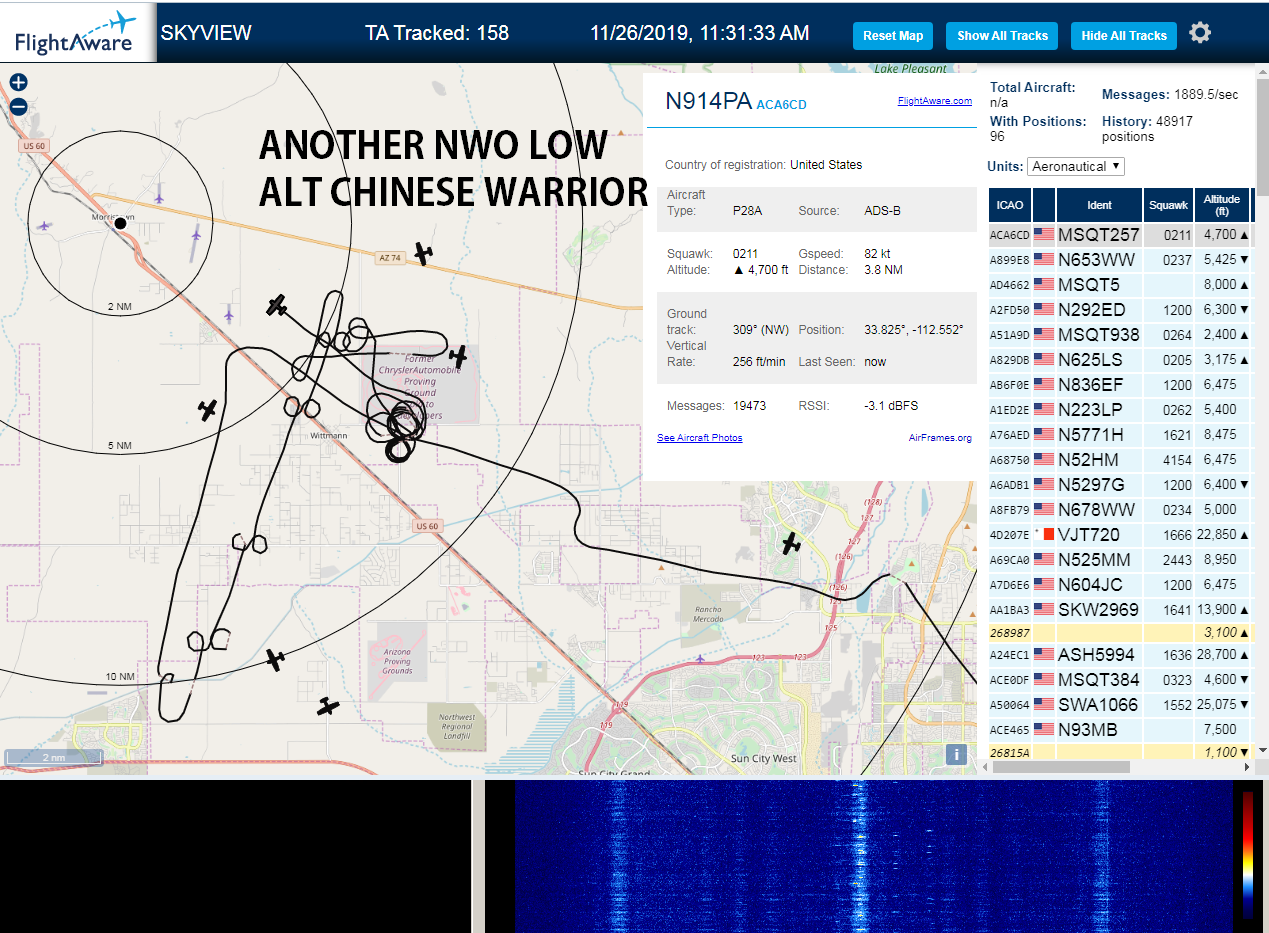Select the MSQT257 aircraft row
1269x933 pixels.
[1119, 235]
